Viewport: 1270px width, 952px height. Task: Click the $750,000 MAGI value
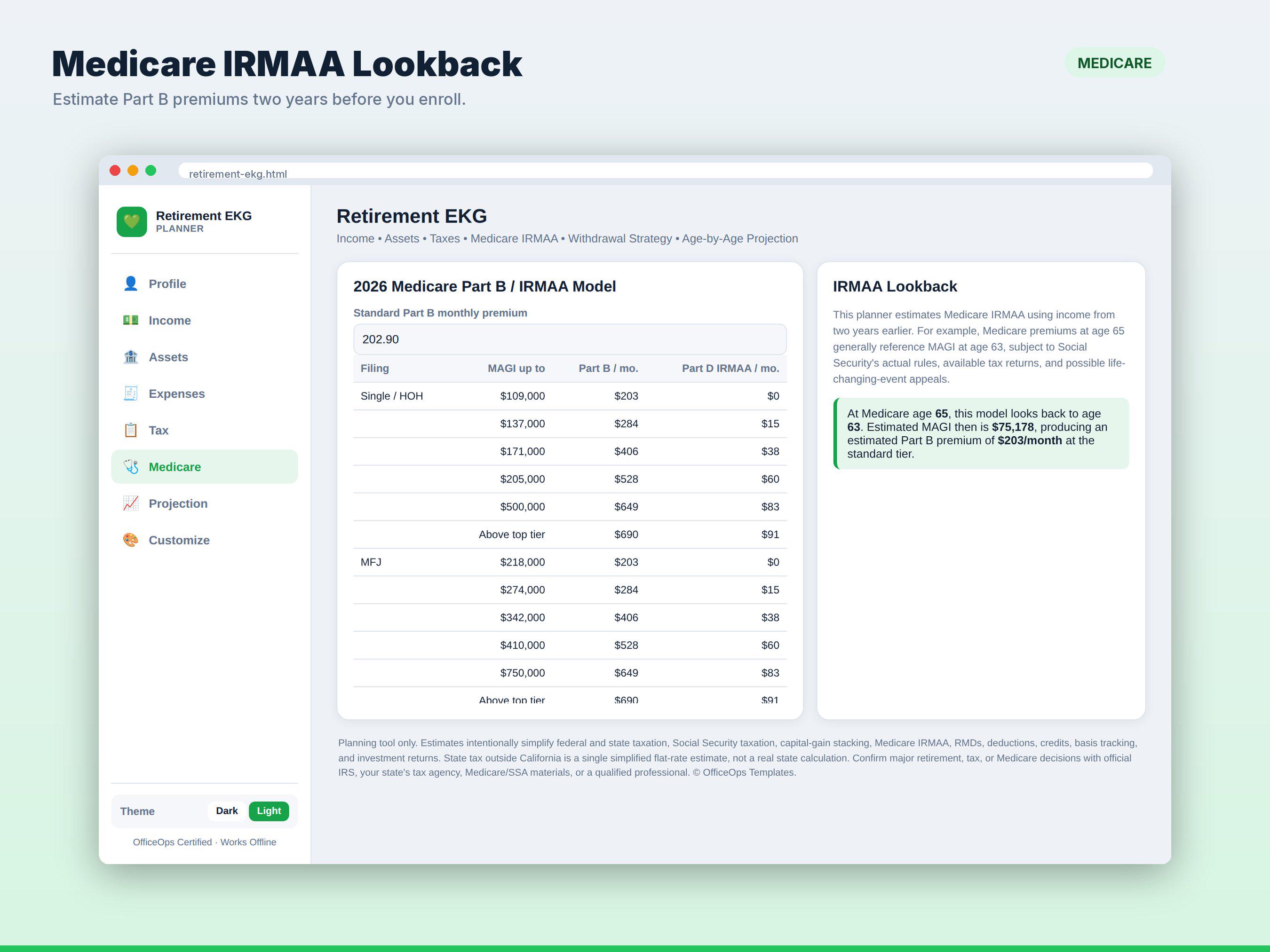[x=523, y=673]
